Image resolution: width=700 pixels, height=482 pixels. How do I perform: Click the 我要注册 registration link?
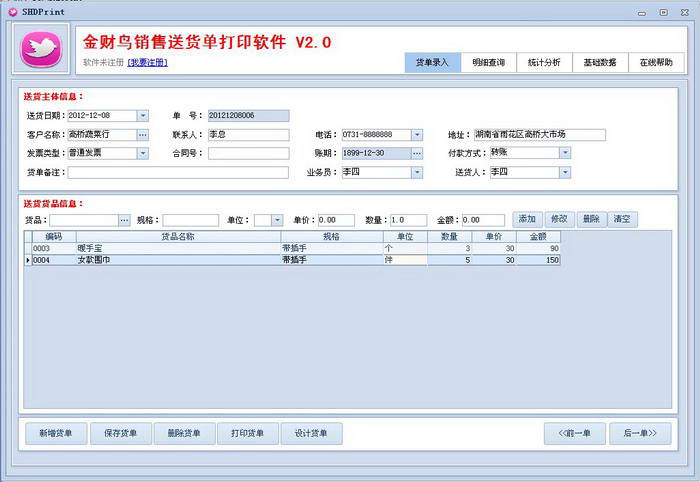(147, 62)
